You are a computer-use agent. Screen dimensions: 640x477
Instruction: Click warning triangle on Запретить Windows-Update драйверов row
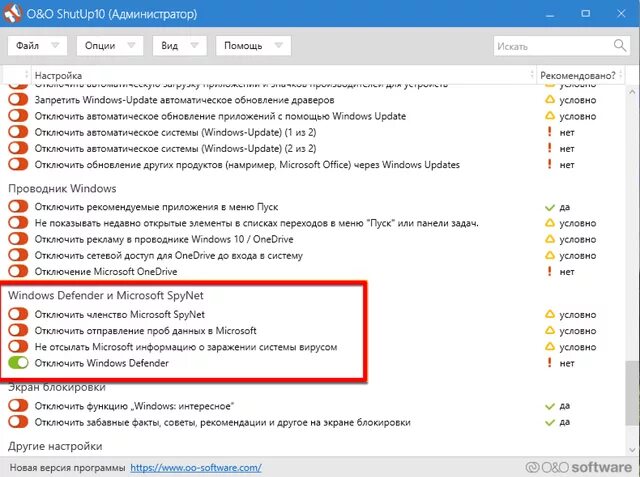[550, 100]
